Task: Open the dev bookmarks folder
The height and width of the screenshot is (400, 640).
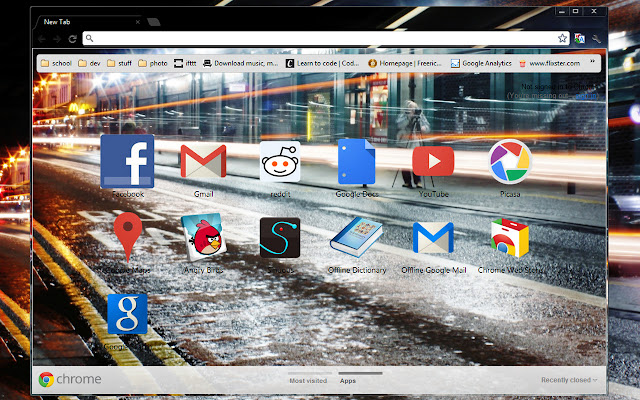Action: (89, 63)
